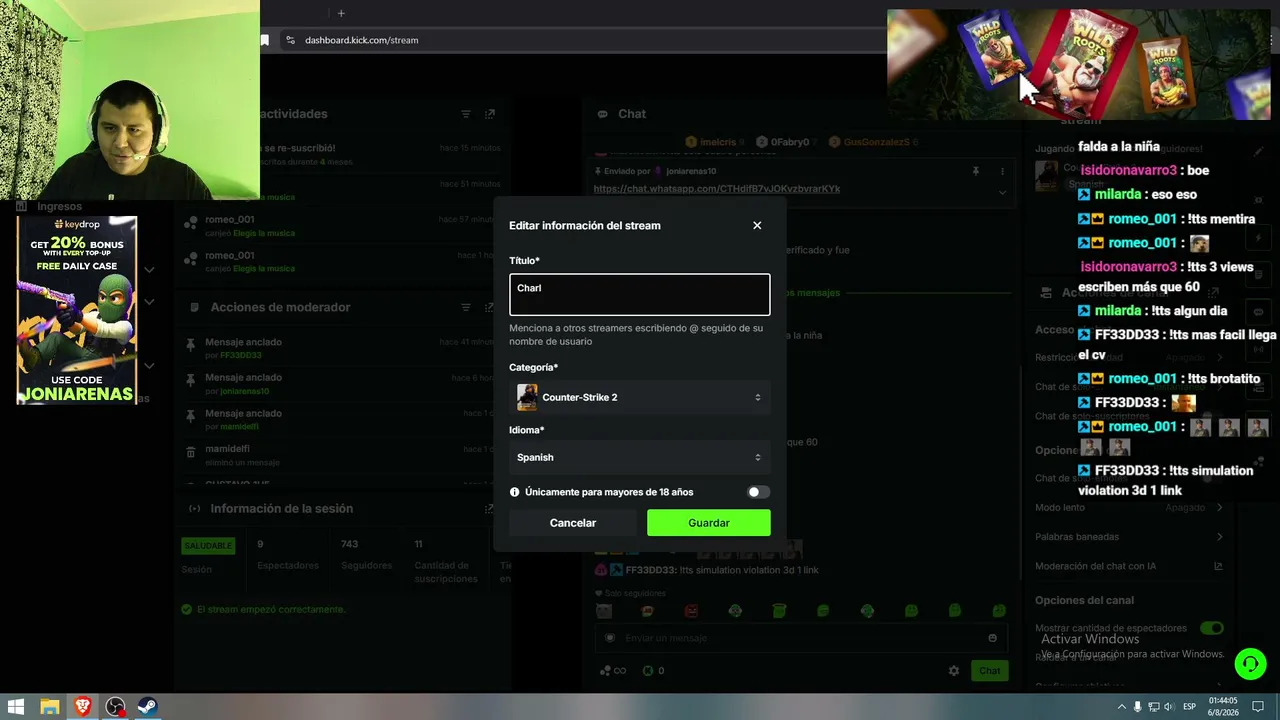Click the trash icon beside mamidelfi entry
The height and width of the screenshot is (720, 1280).
pos(191,452)
